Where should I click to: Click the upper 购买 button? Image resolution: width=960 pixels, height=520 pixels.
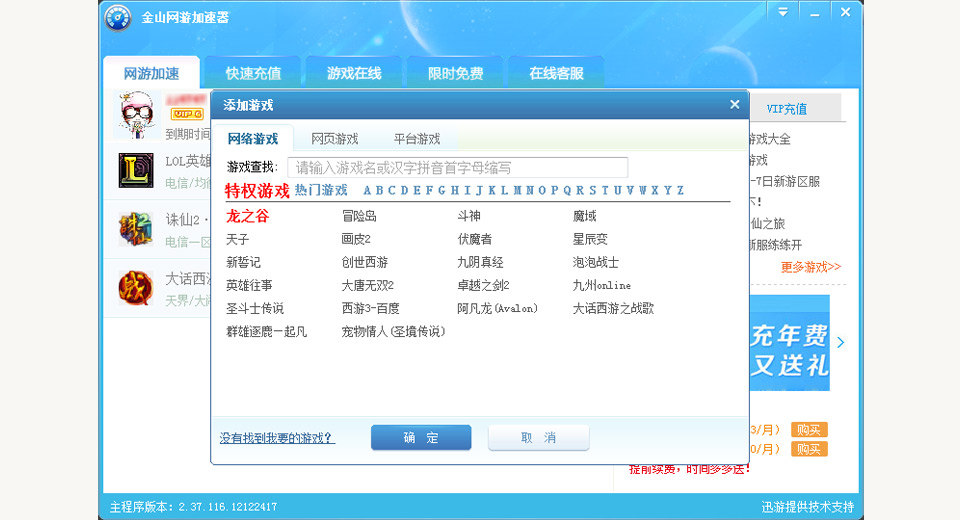(x=809, y=430)
